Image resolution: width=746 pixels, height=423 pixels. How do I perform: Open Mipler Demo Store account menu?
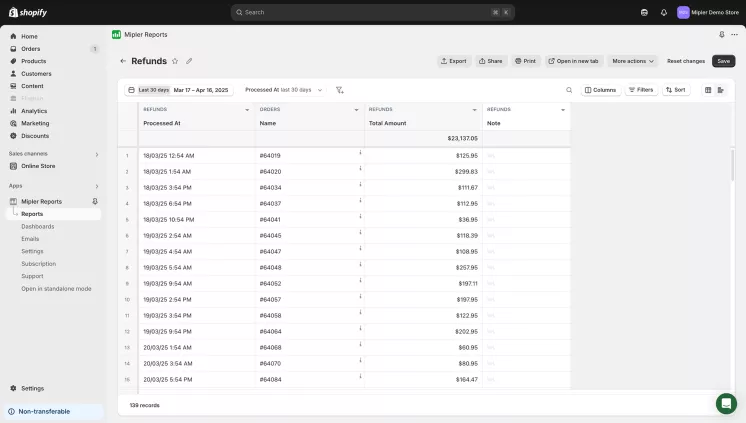point(708,12)
